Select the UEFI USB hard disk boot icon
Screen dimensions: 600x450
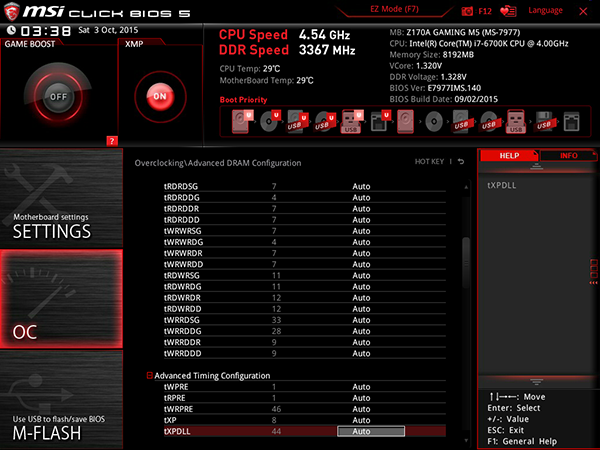(x=298, y=122)
